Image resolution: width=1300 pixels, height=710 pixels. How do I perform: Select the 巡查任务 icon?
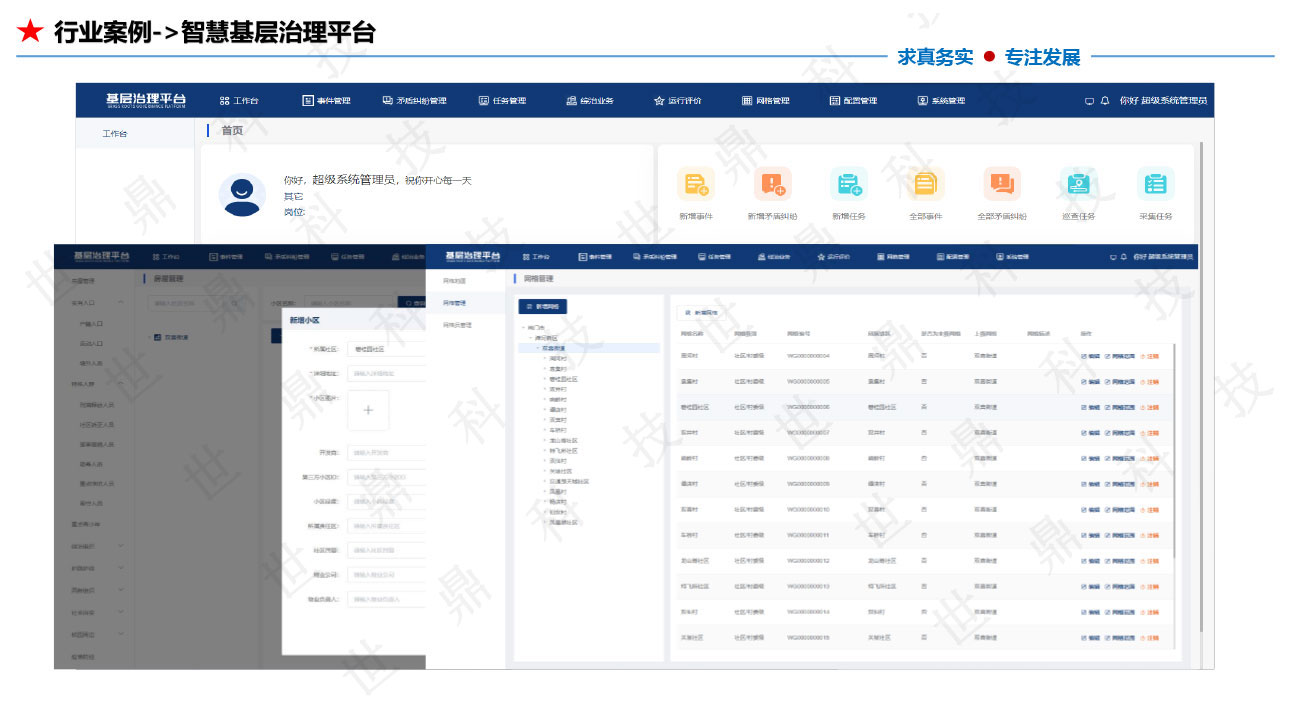1078,184
